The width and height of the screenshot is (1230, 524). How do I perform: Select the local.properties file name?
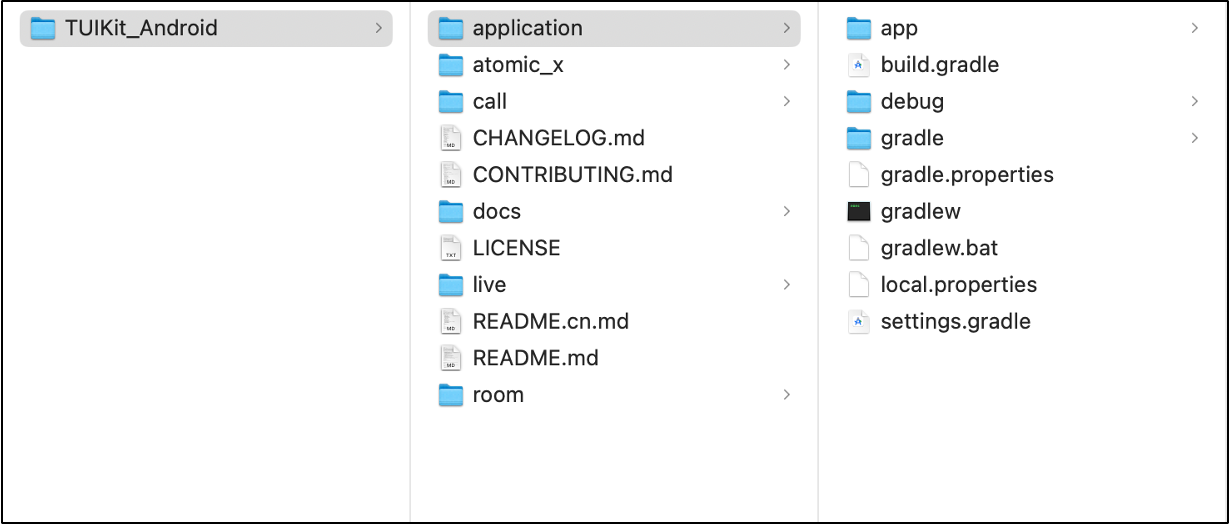[x=958, y=285]
